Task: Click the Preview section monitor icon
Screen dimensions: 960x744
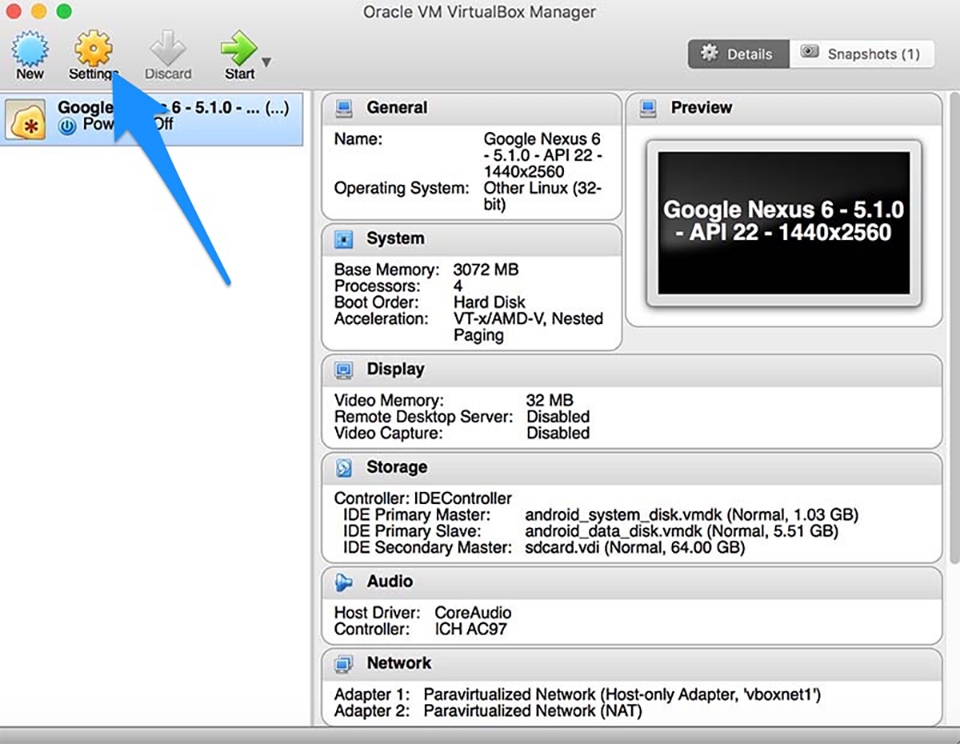Action: click(x=648, y=108)
